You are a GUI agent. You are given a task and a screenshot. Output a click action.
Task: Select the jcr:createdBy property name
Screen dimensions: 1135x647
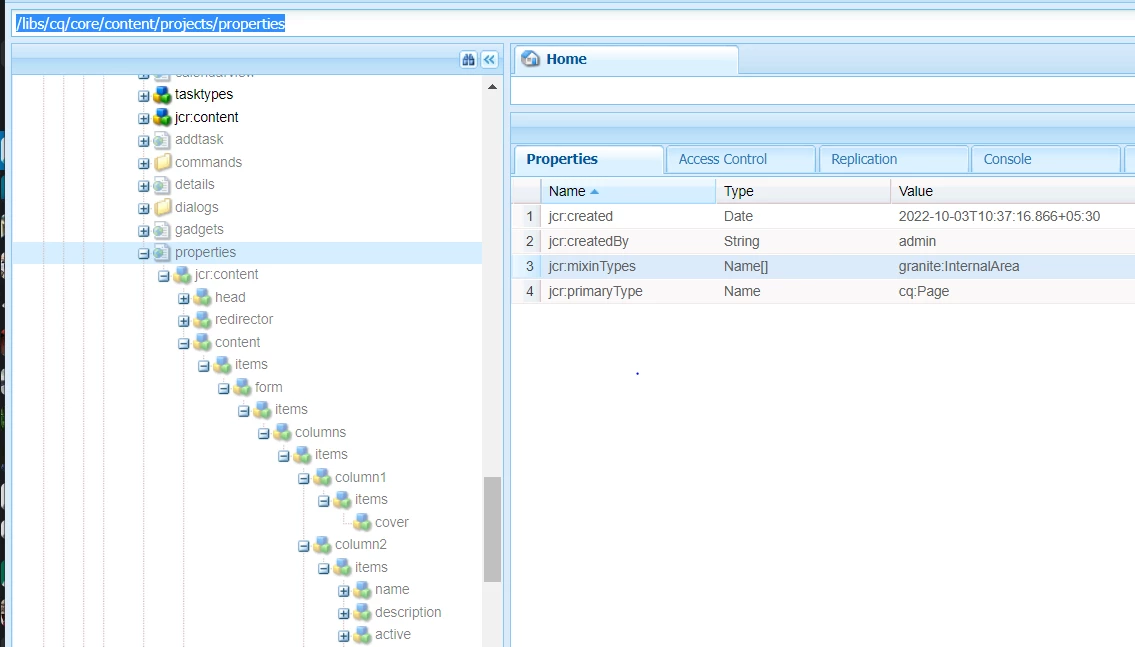click(x=588, y=242)
